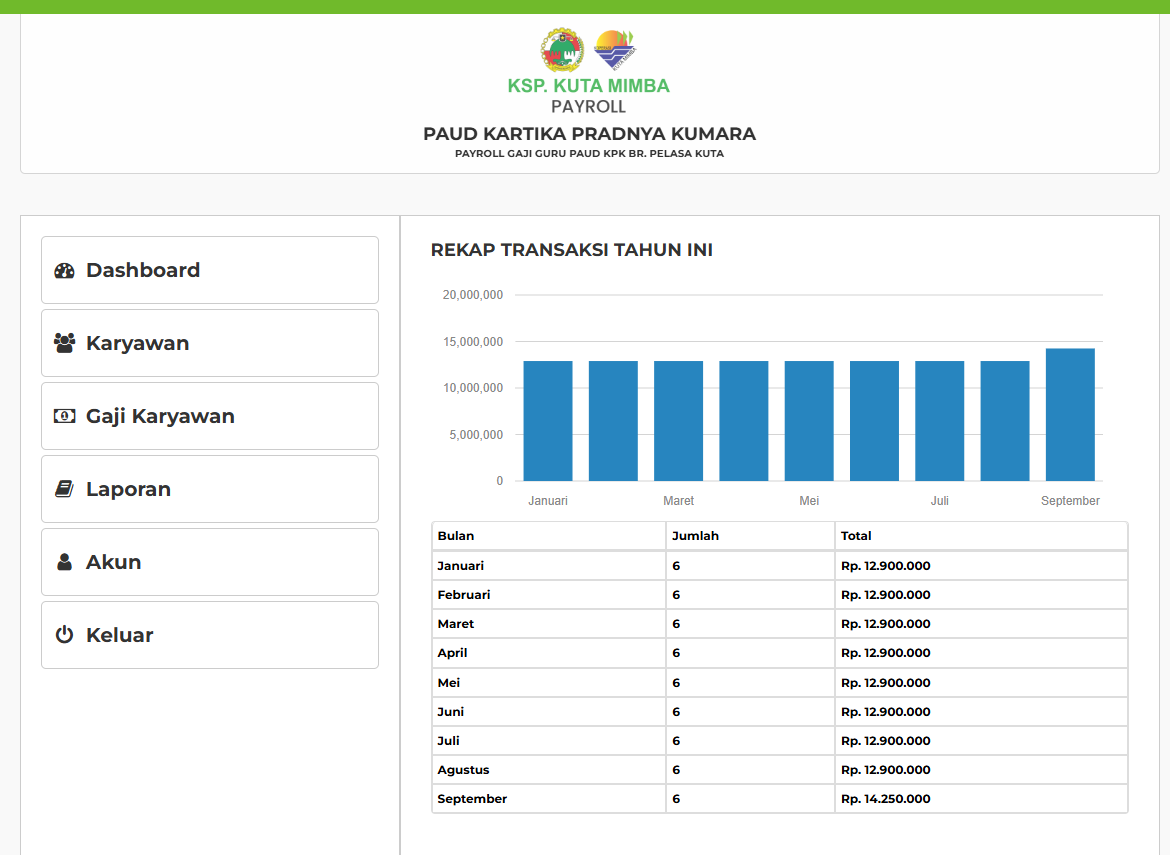This screenshot has height=855, width=1170.
Task: Click the Total column header
Action: 856,536
